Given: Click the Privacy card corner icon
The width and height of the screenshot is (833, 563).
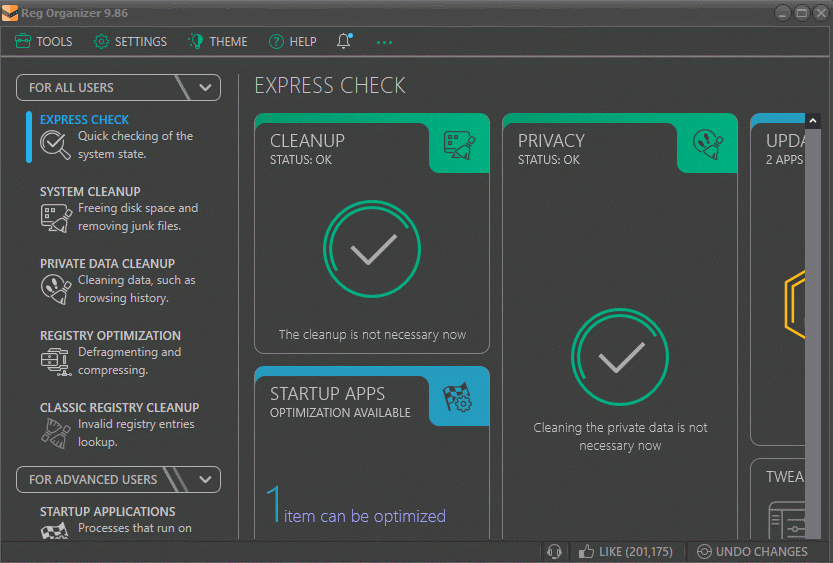Looking at the screenshot, I should pyautogui.click(x=708, y=144).
